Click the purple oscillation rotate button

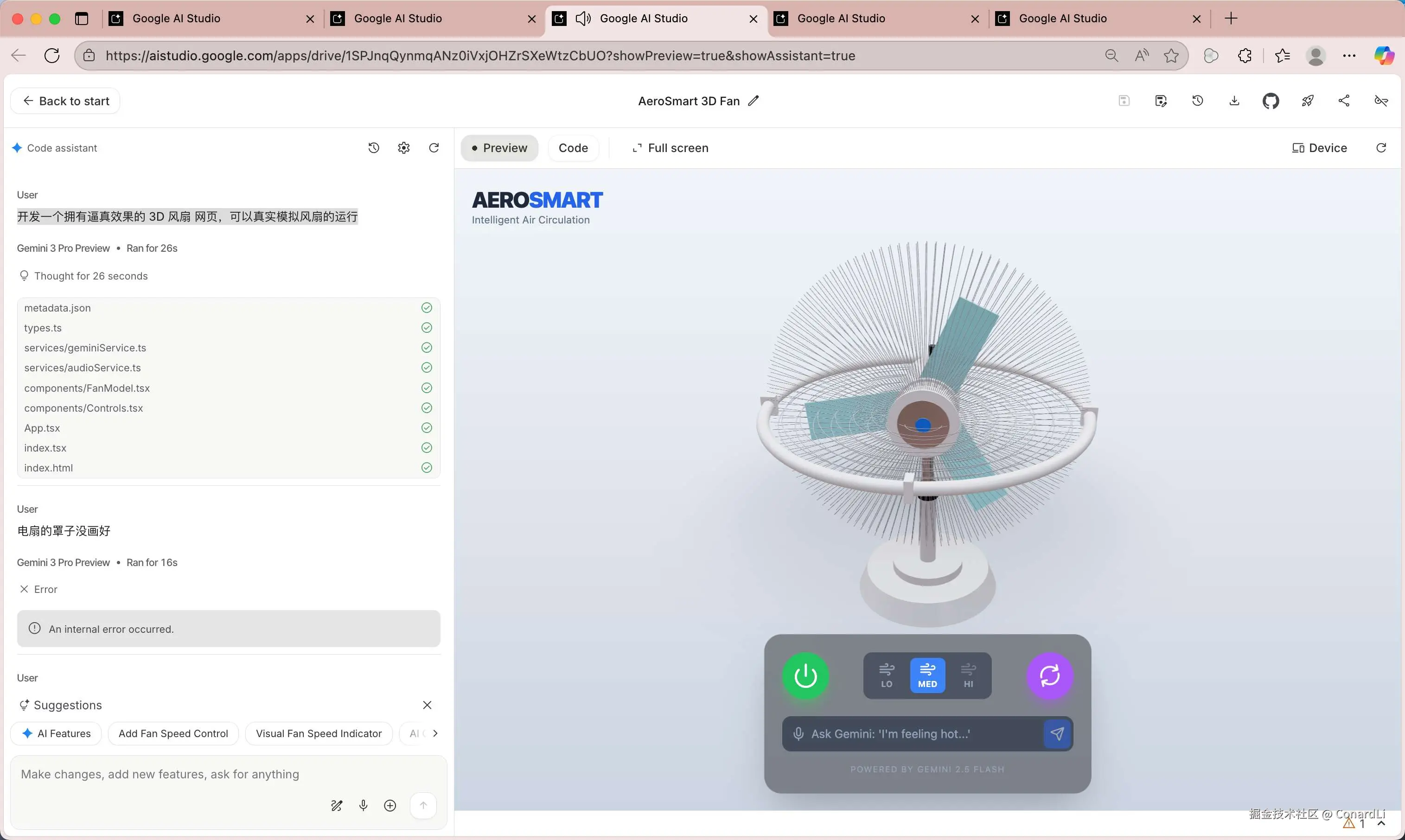(x=1049, y=676)
